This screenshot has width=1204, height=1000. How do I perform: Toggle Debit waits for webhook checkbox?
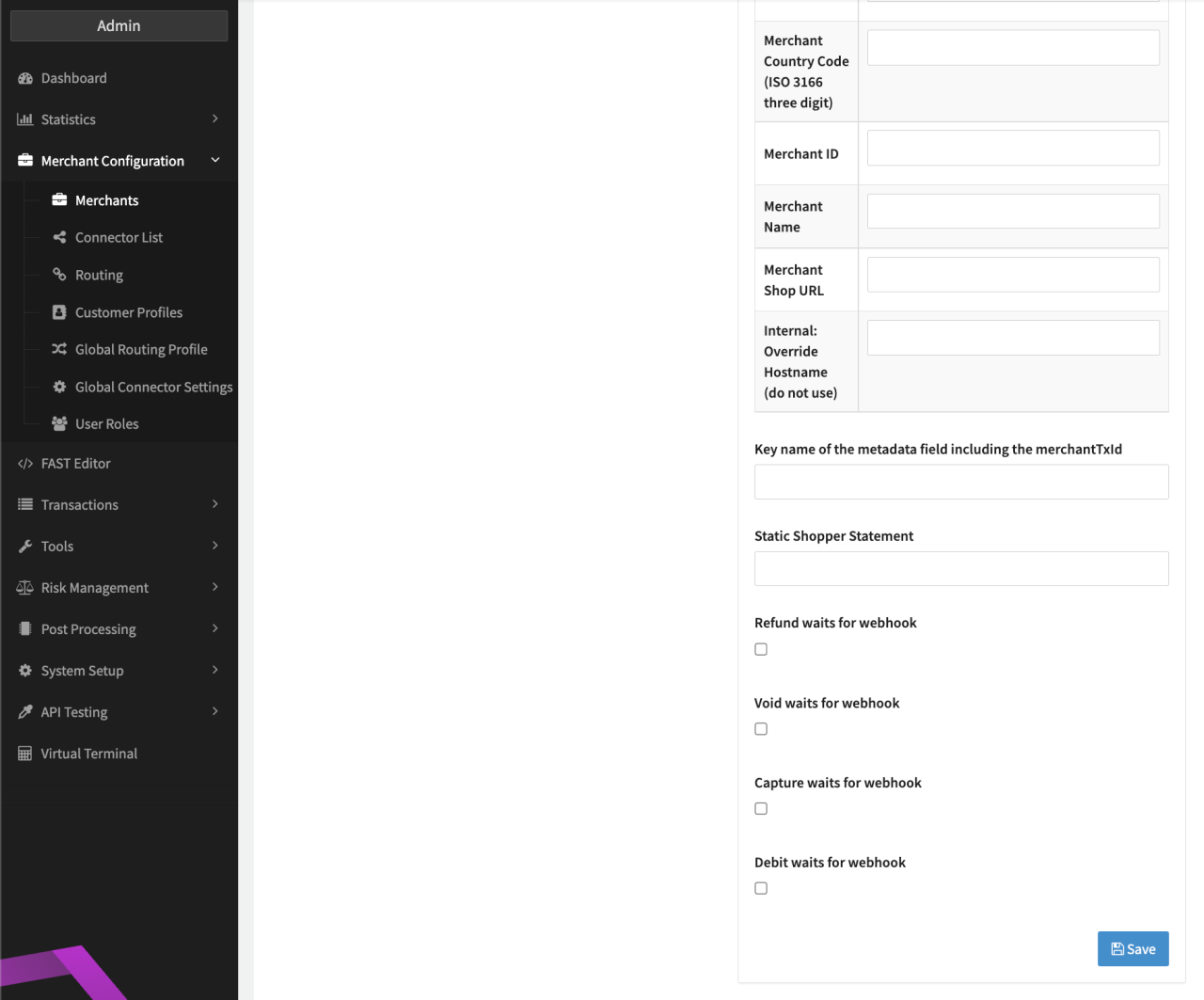761,888
